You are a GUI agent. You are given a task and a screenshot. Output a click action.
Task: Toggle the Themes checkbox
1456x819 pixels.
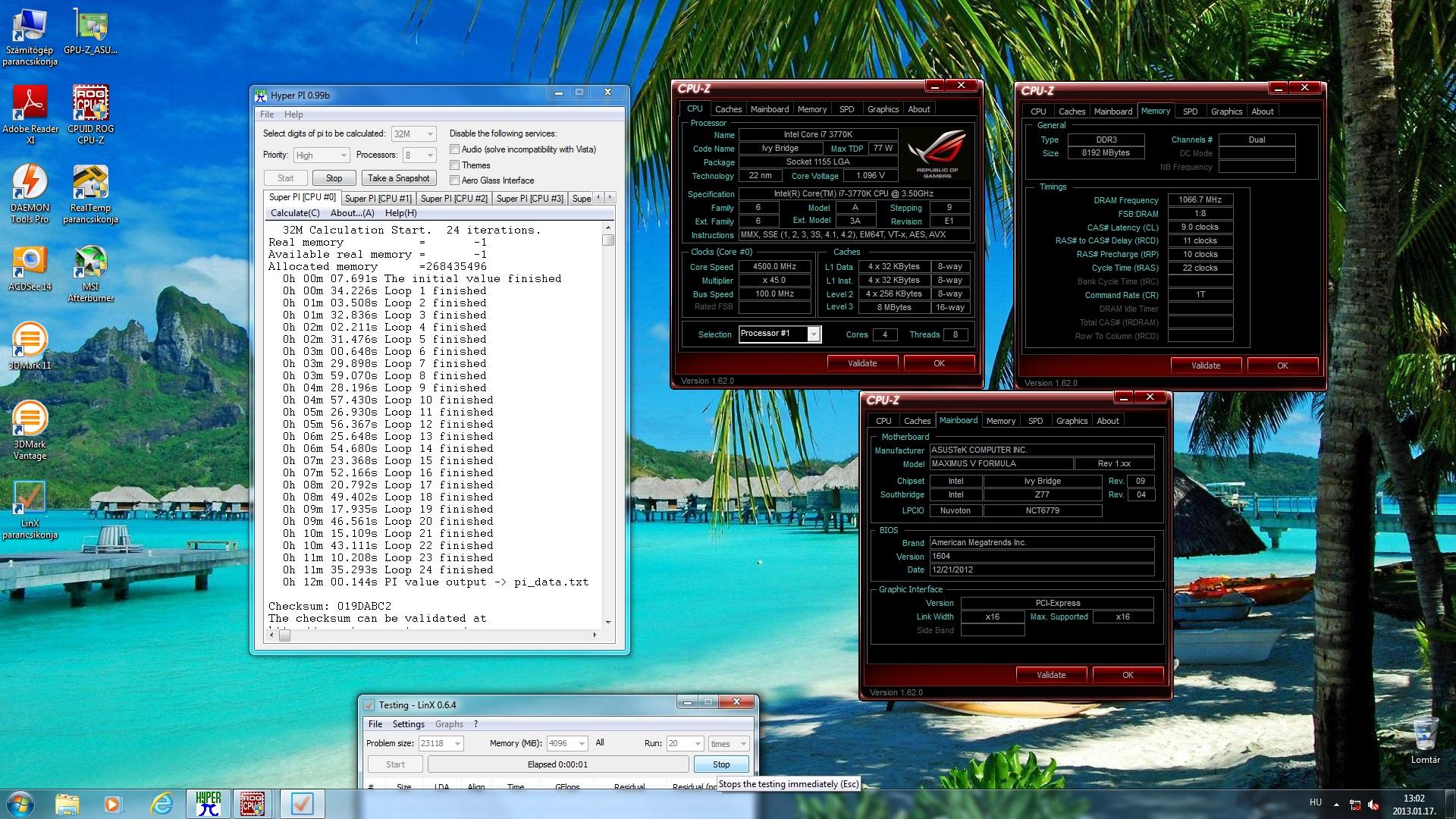pos(455,165)
